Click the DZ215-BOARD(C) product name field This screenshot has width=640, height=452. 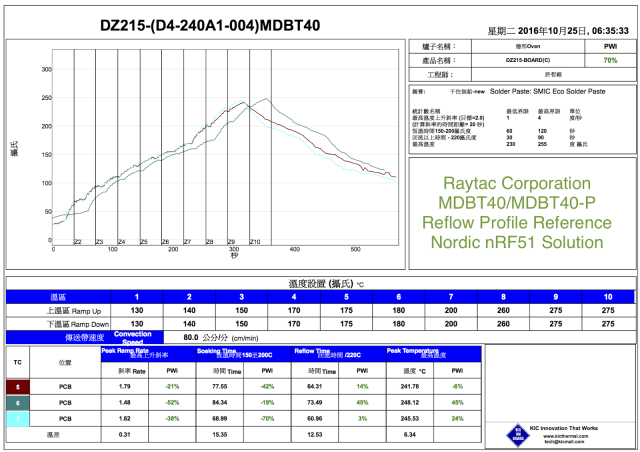click(x=525, y=60)
